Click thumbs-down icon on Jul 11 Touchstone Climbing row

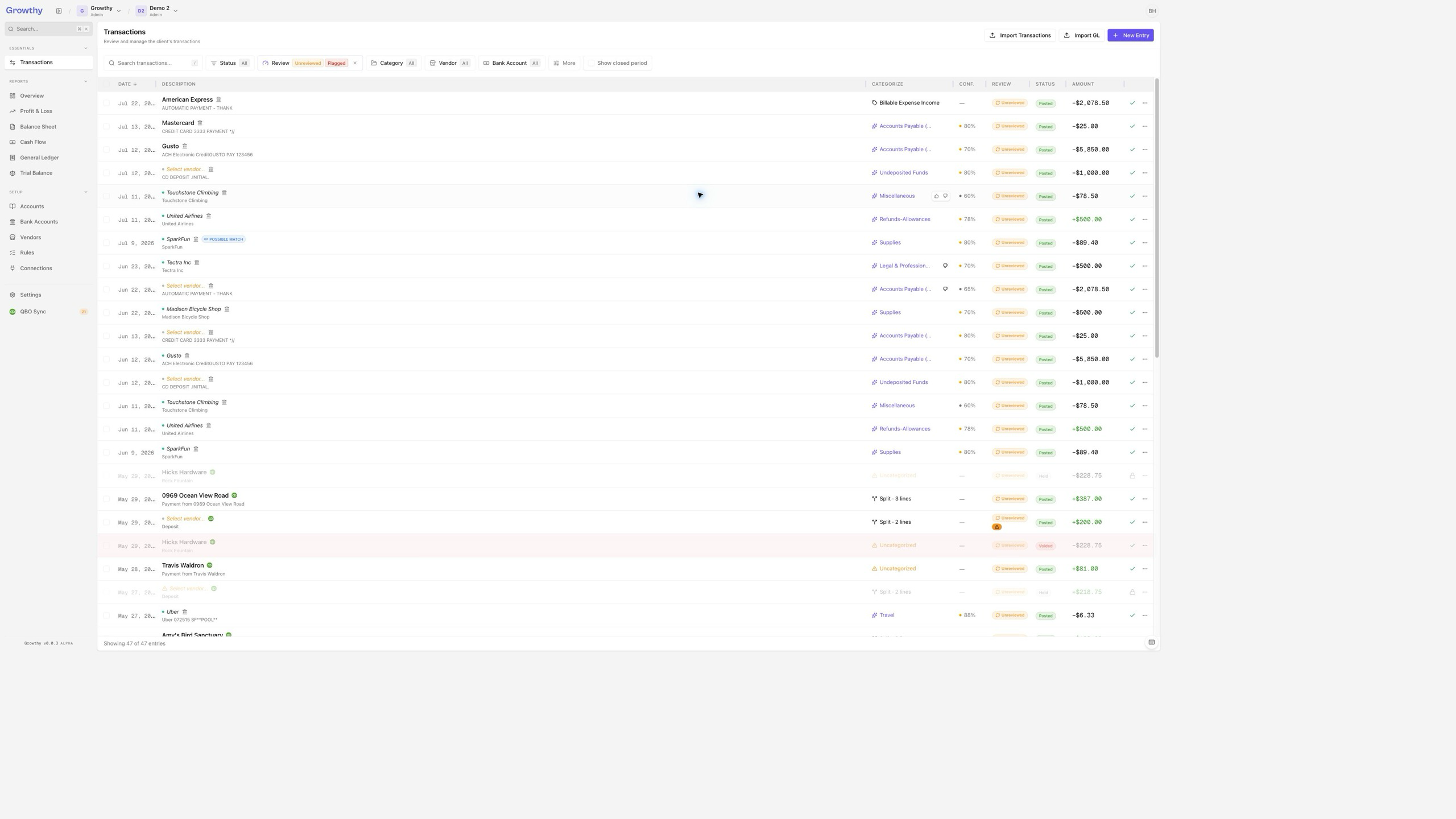pos(945,196)
